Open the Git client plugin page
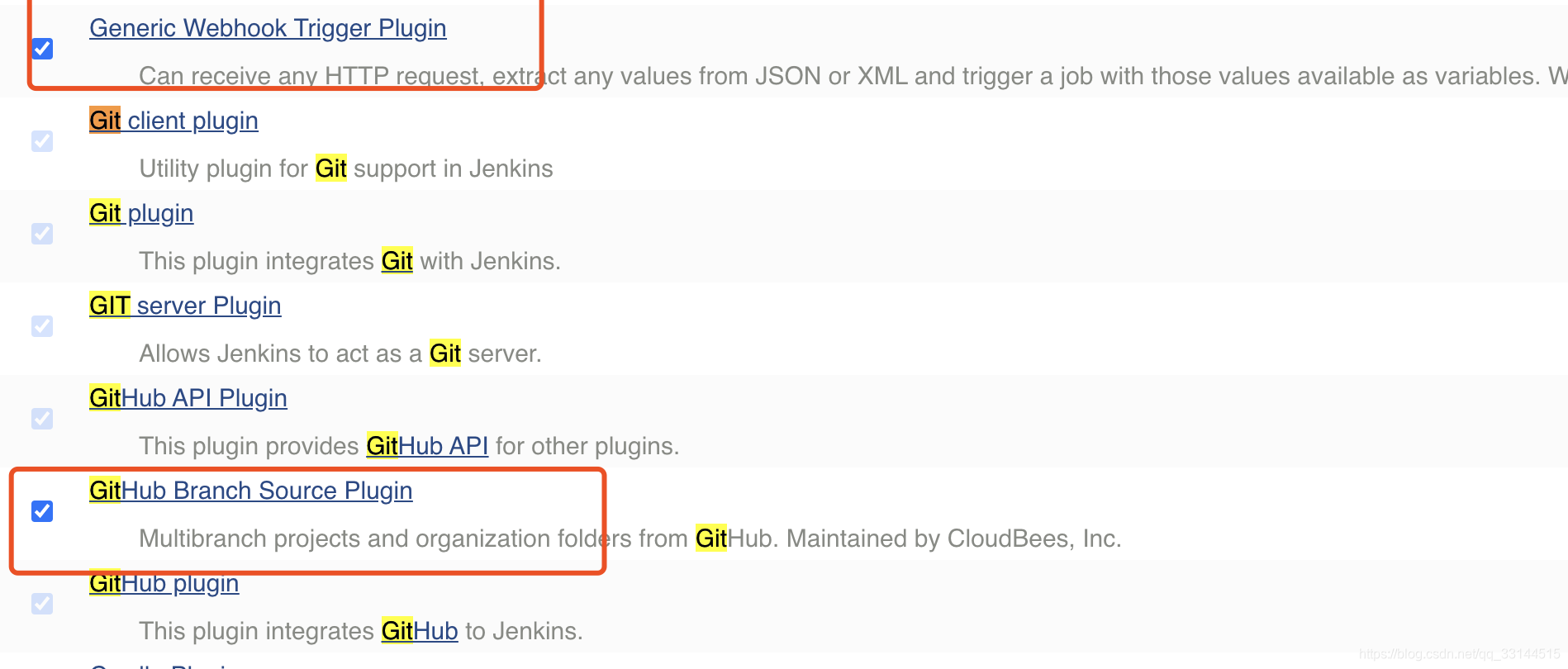The height and width of the screenshot is (669, 1568). [x=173, y=121]
